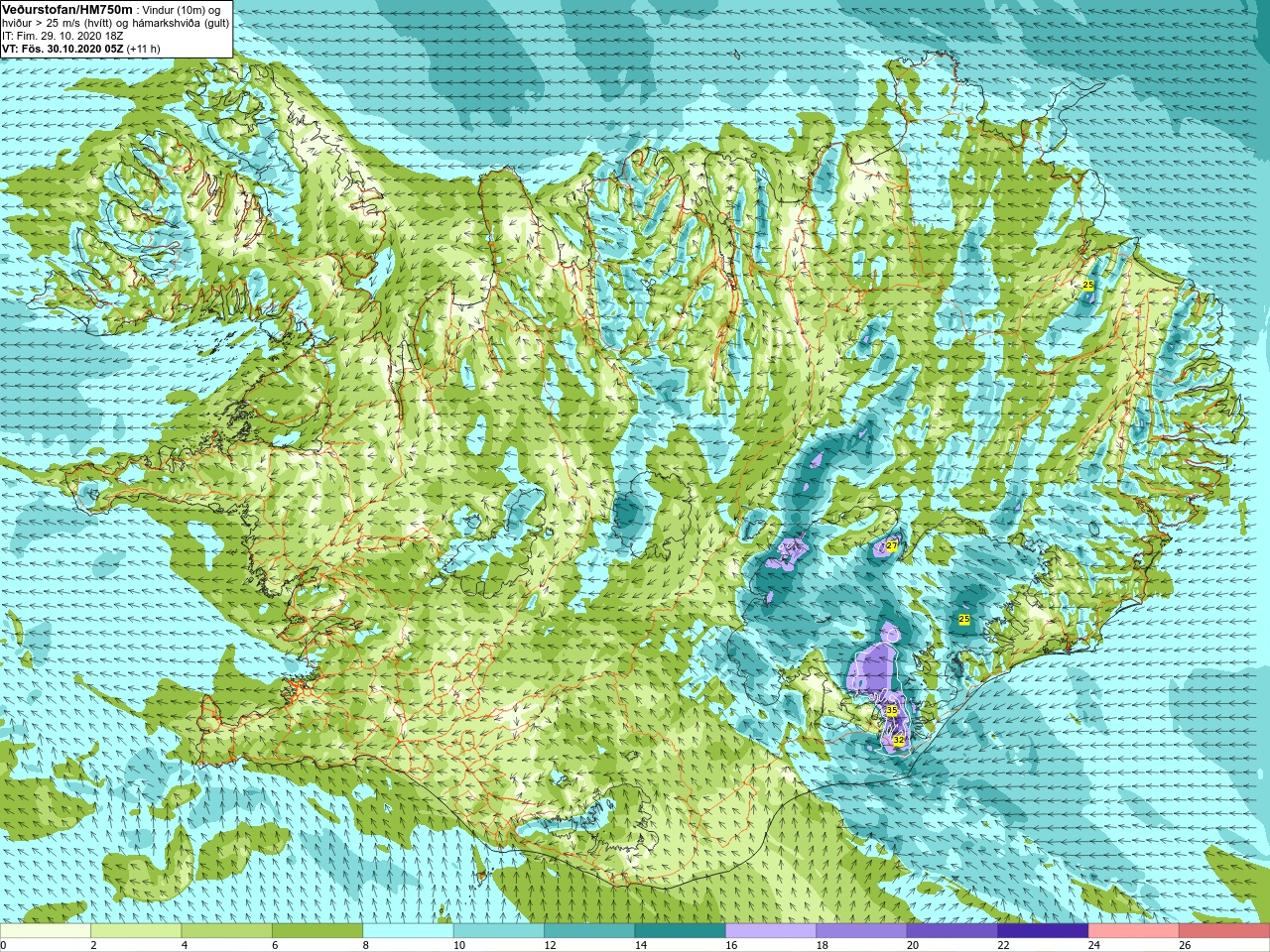The image size is (1270, 952).
Task: Pick the 10–12 m/s turquoise swatch
Action: click(x=499, y=931)
